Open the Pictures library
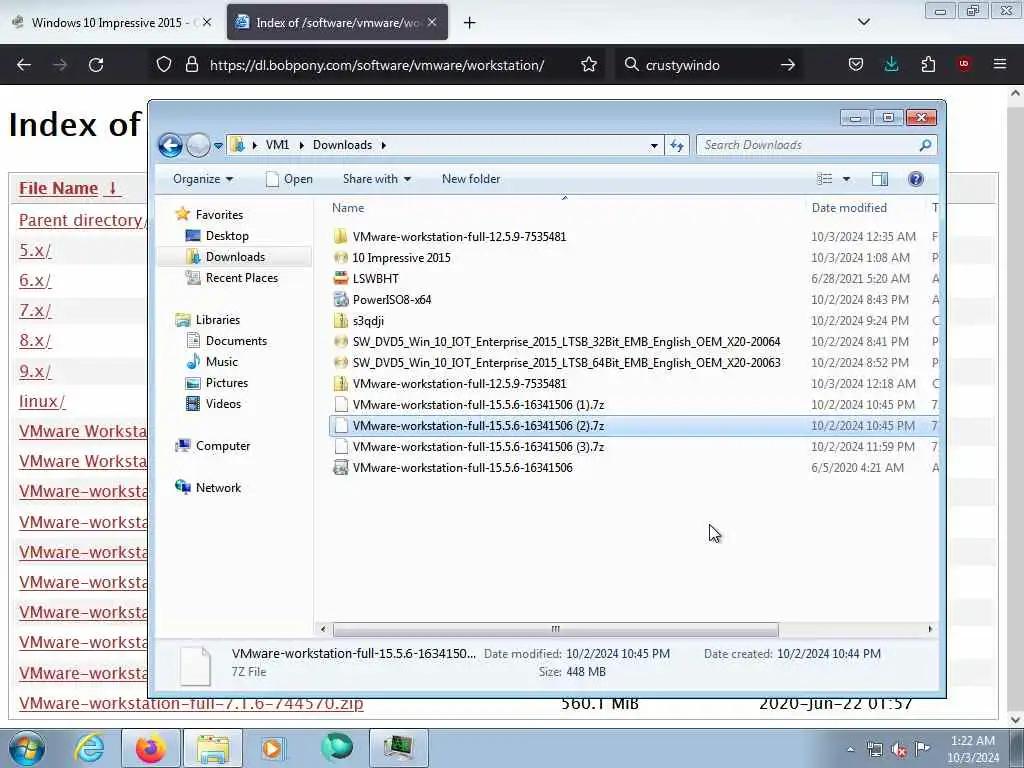The width and height of the screenshot is (1024, 768). (x=217, y=383)
